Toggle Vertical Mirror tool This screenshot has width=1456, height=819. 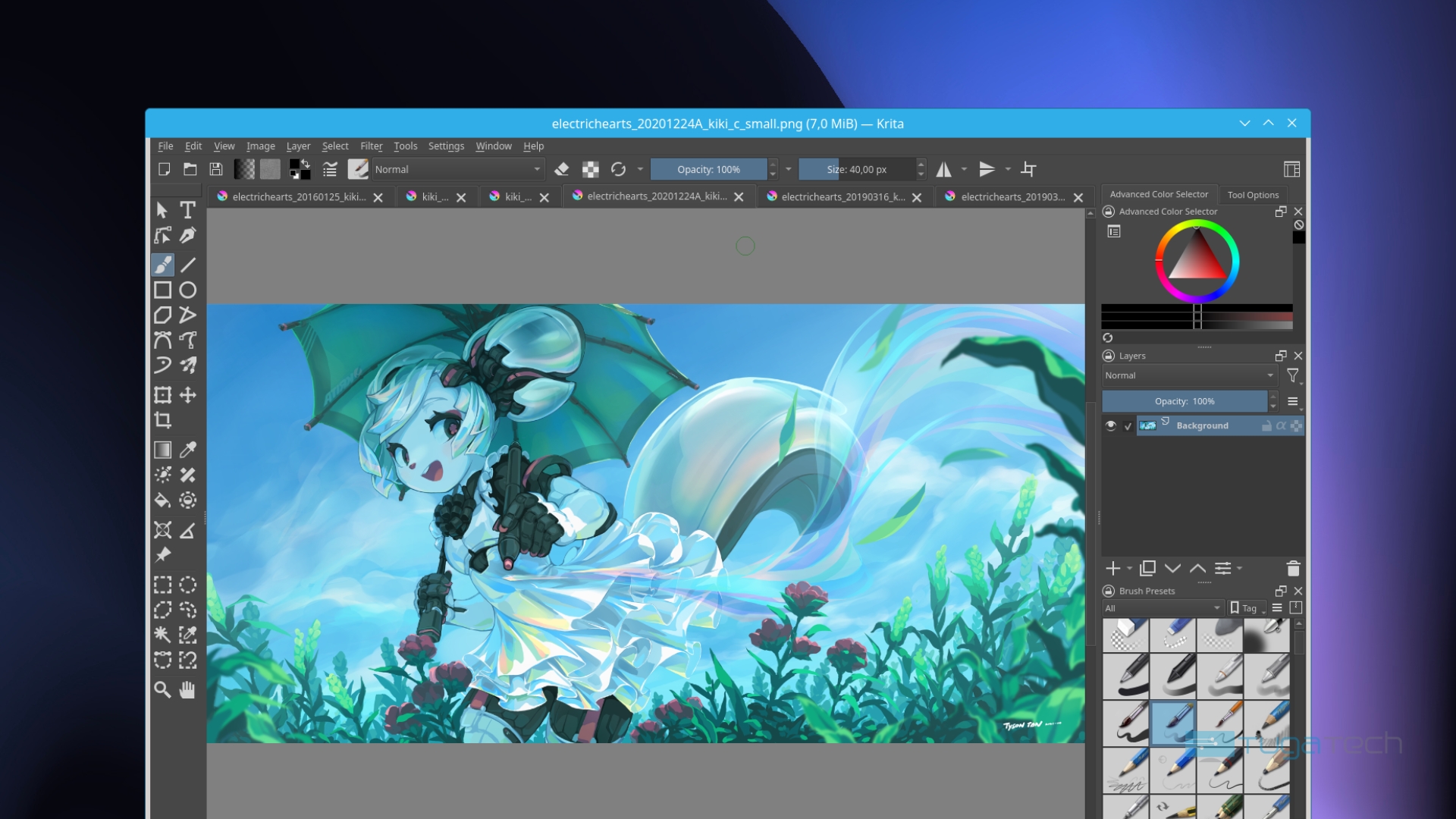987,169
